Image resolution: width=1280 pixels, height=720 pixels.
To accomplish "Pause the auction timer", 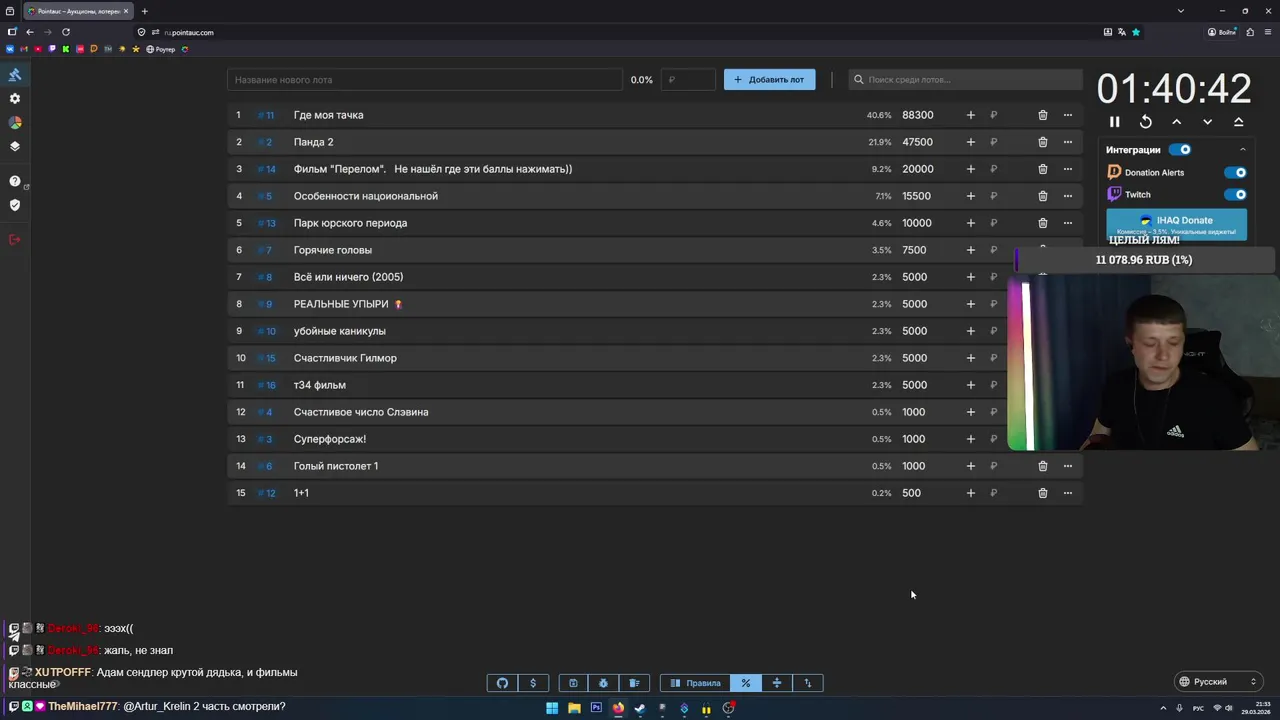I will (x=1114, y=122).
